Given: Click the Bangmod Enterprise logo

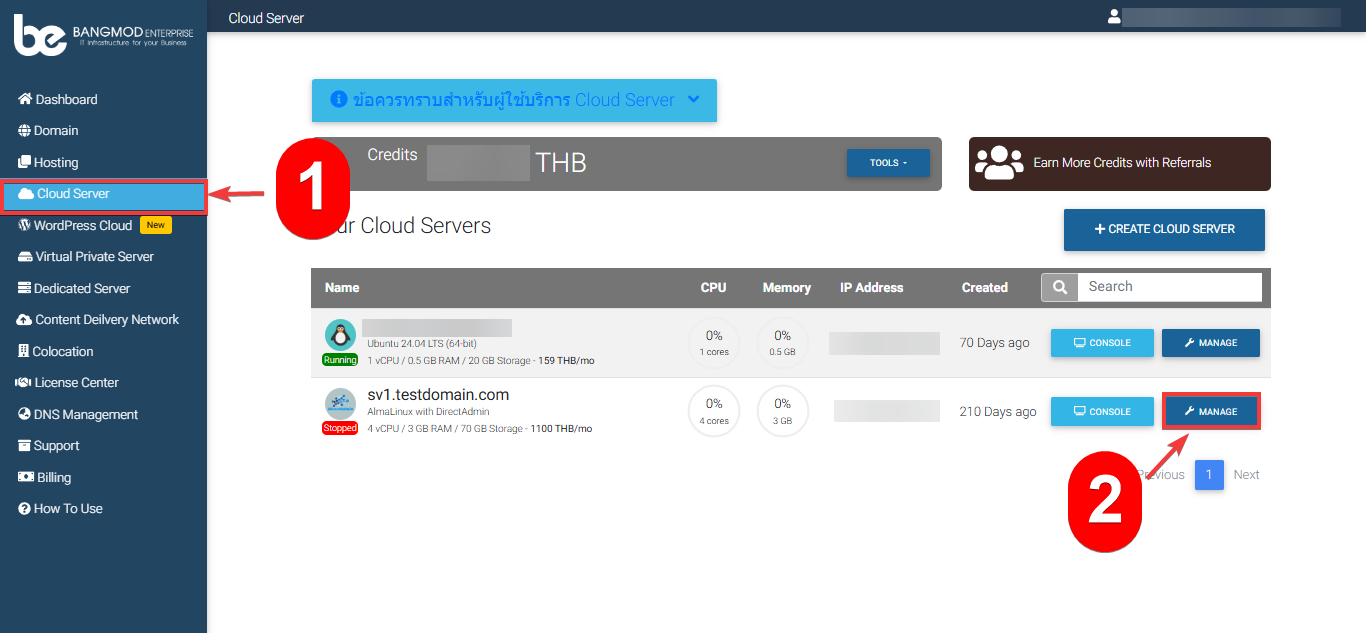Looking at the screenshot, I should tap(103, 36).
